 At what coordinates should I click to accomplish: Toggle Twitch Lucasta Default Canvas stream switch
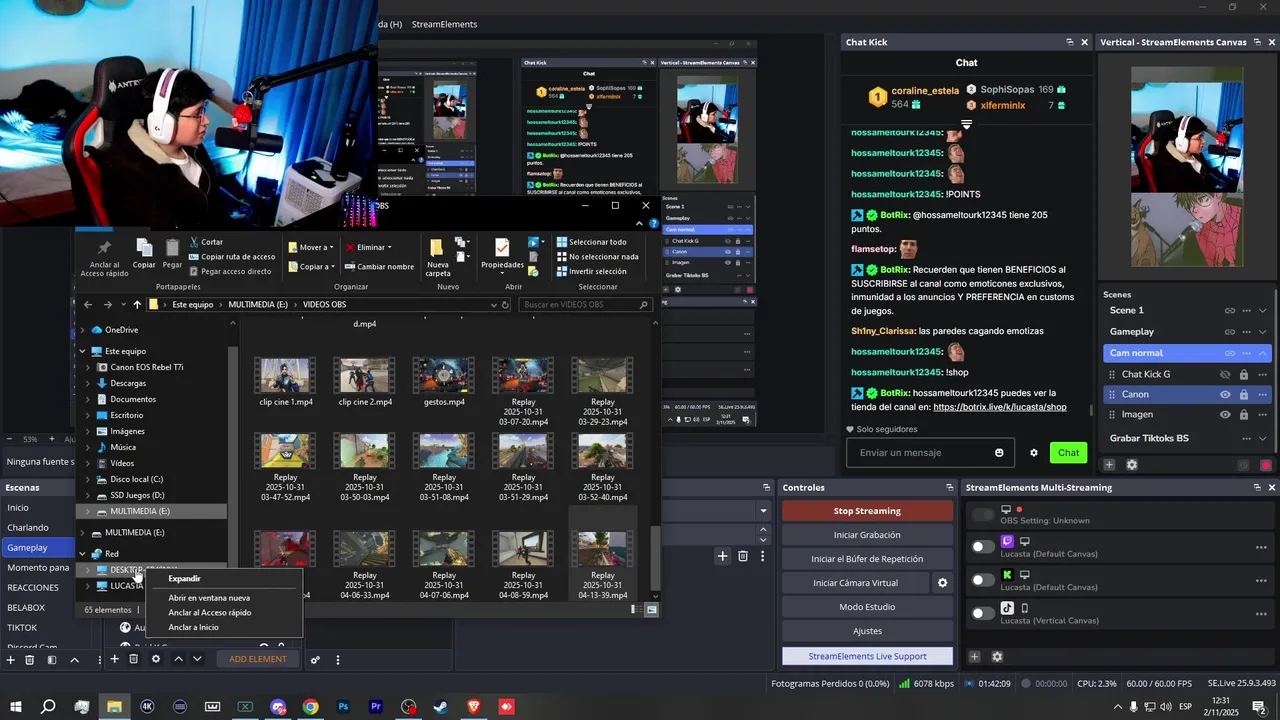(984, 547)
